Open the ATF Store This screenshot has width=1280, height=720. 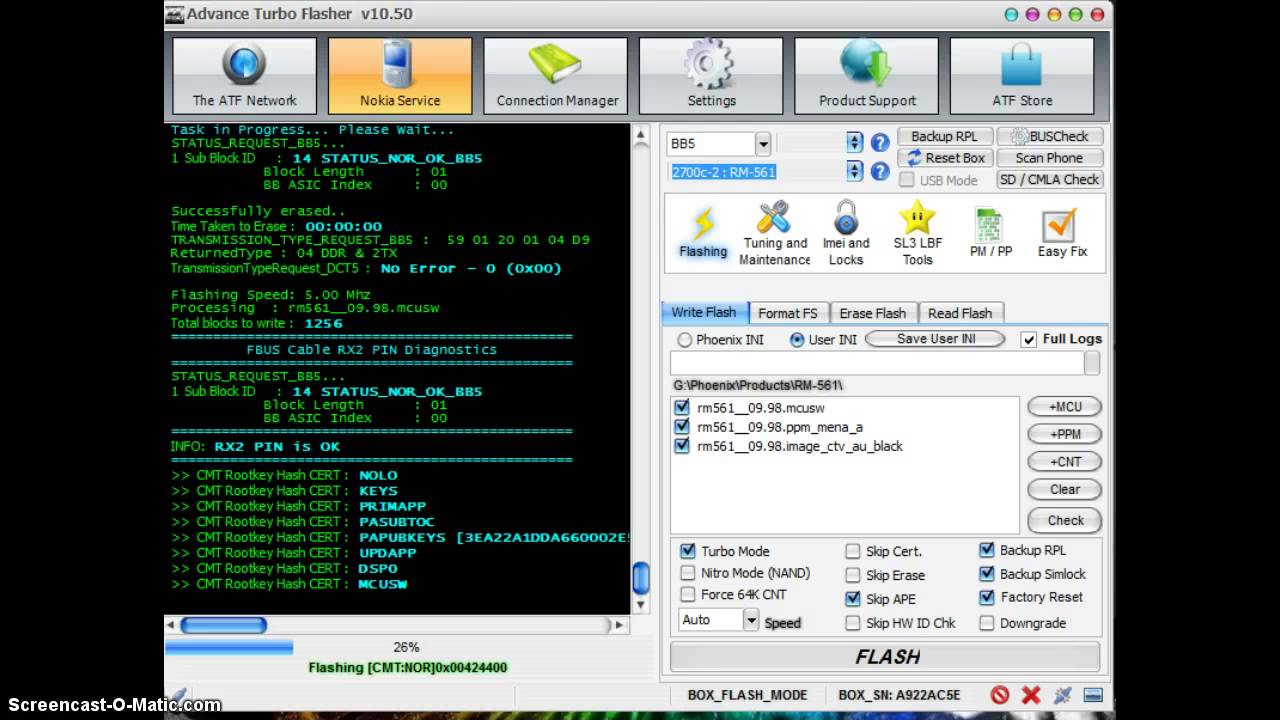click(1022, 76)
